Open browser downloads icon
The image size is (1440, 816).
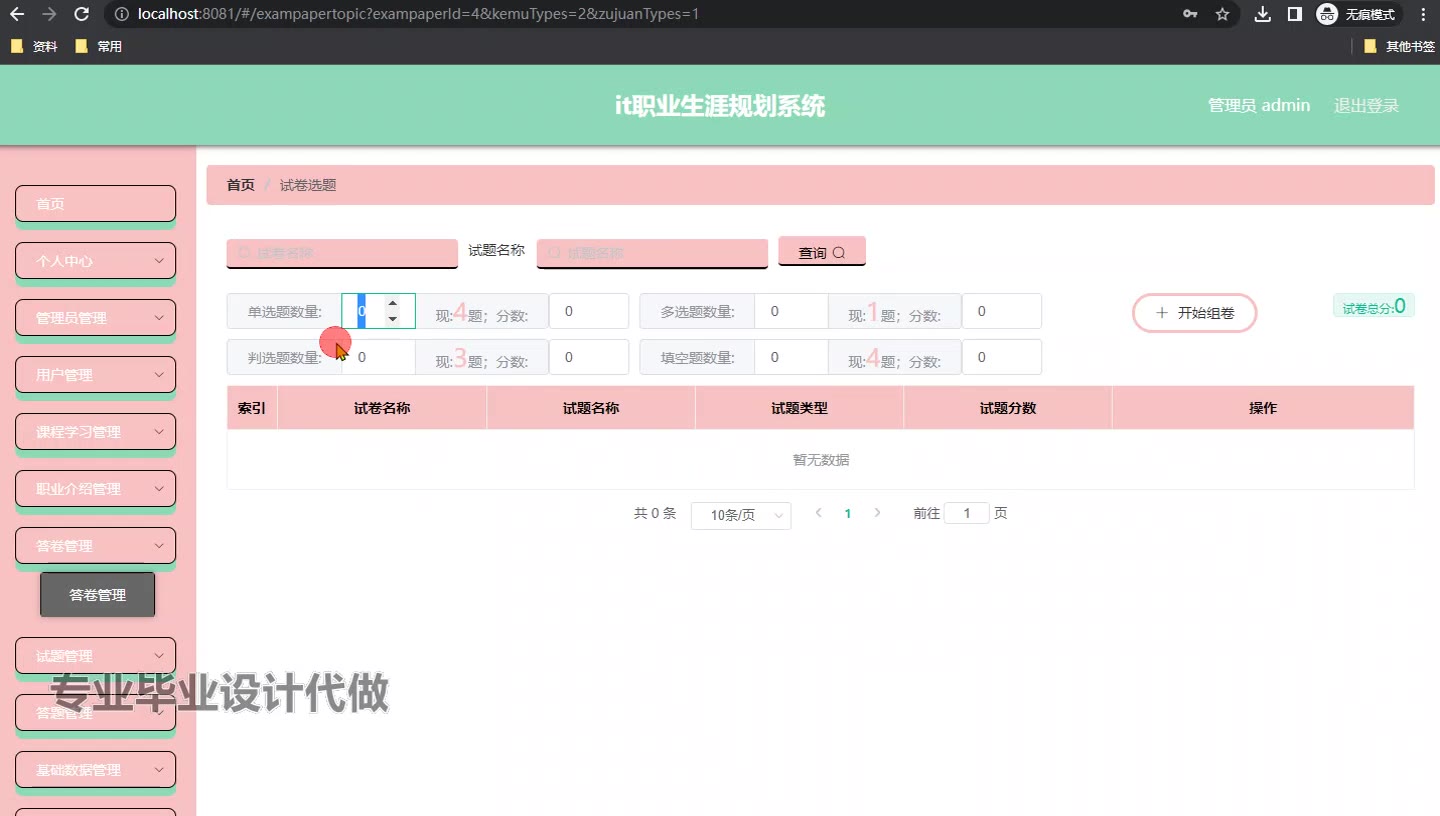(x=1263, y=14)
